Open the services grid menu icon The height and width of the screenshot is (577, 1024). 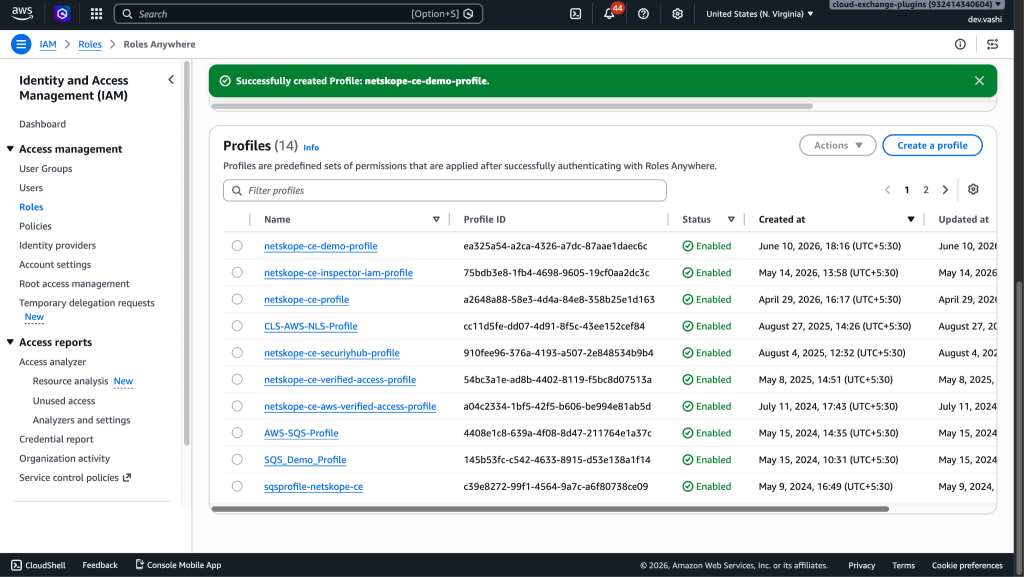coord(96,14)
